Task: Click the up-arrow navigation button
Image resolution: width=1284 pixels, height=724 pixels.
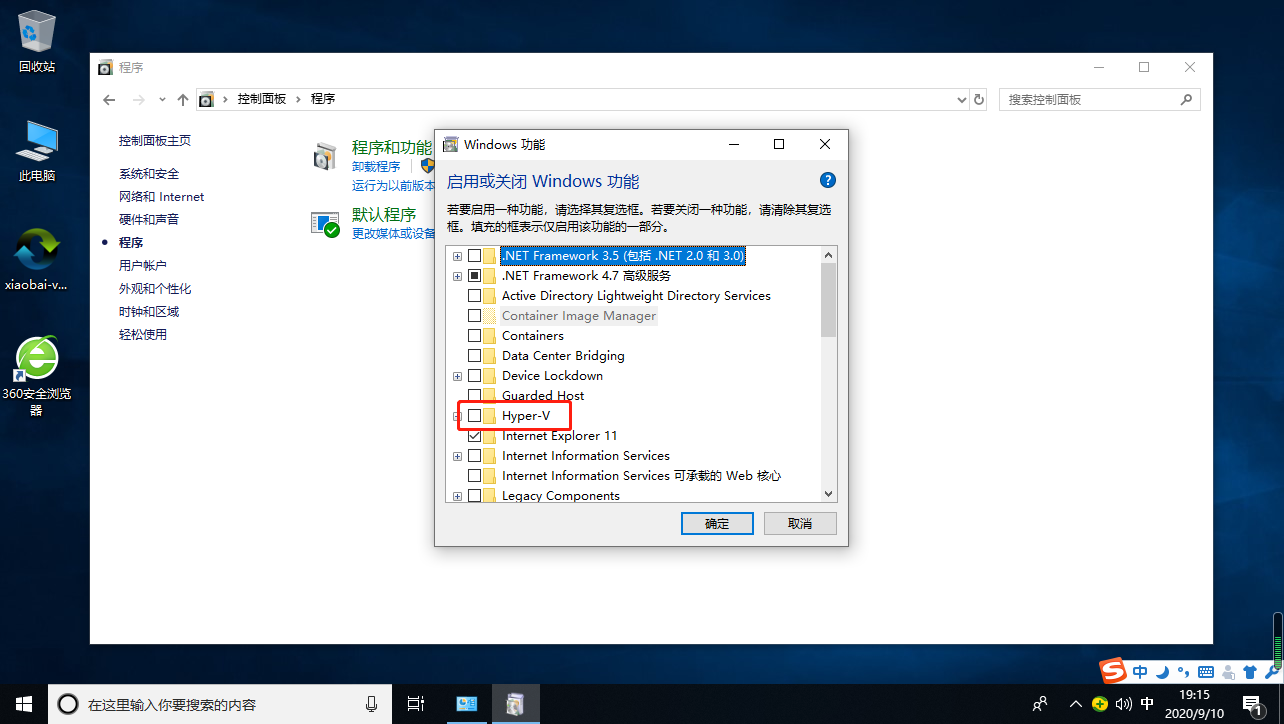Action: point(182,99)
